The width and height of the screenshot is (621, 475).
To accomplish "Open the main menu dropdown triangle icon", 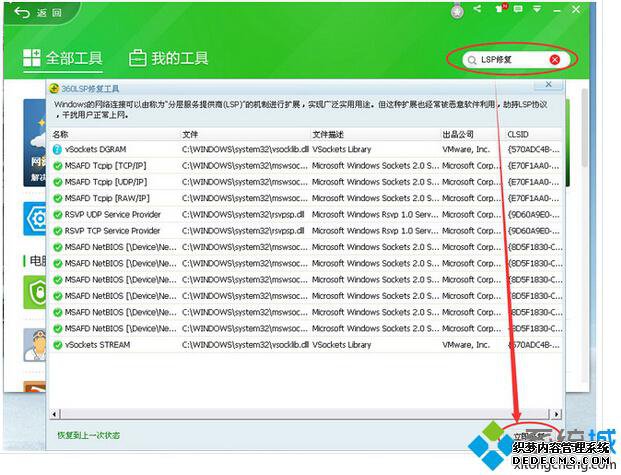I will [x=537, y=9].
